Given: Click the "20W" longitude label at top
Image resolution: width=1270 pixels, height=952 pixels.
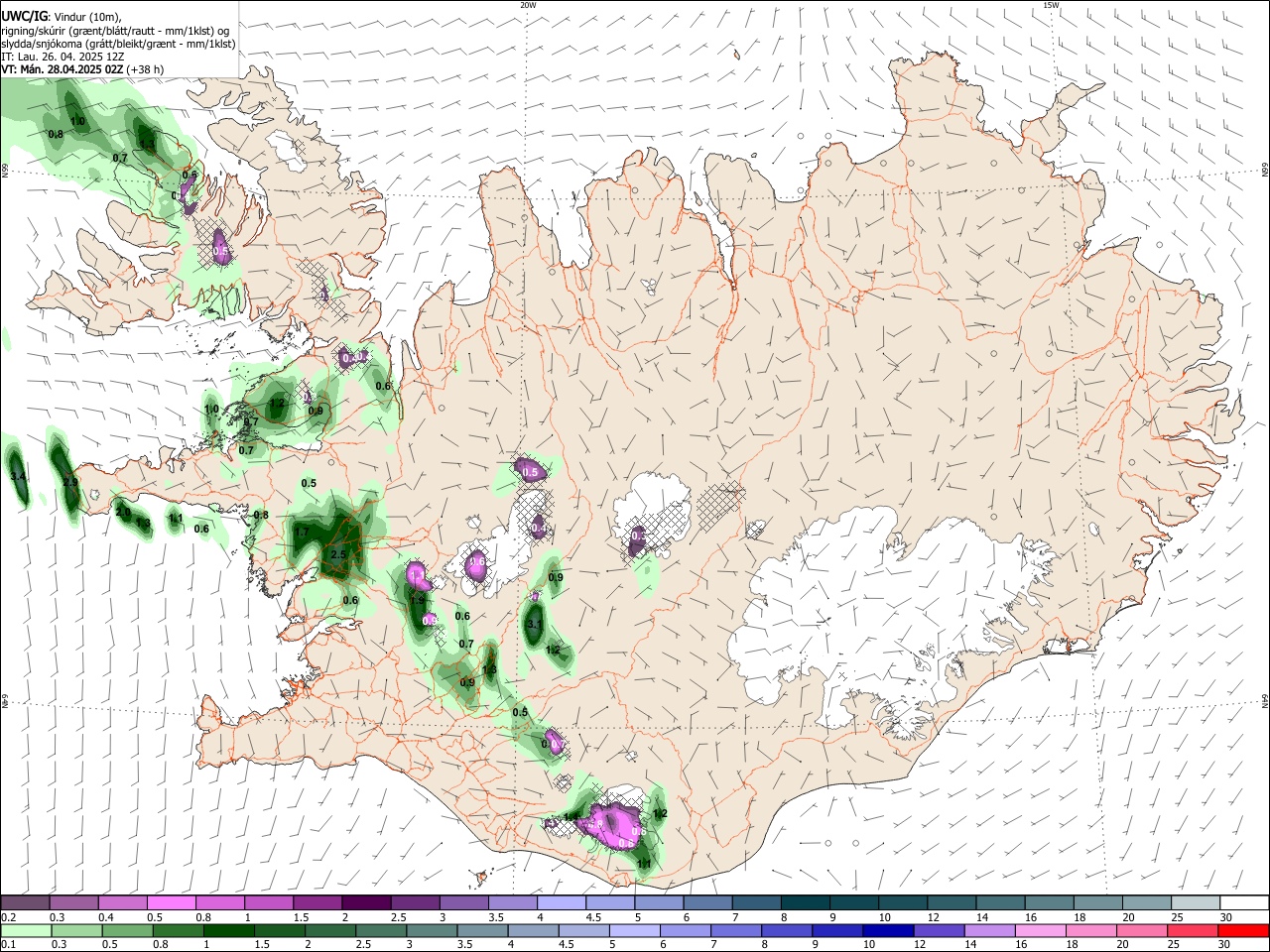Looking at the screenshot, I should (x=528, y=5).
